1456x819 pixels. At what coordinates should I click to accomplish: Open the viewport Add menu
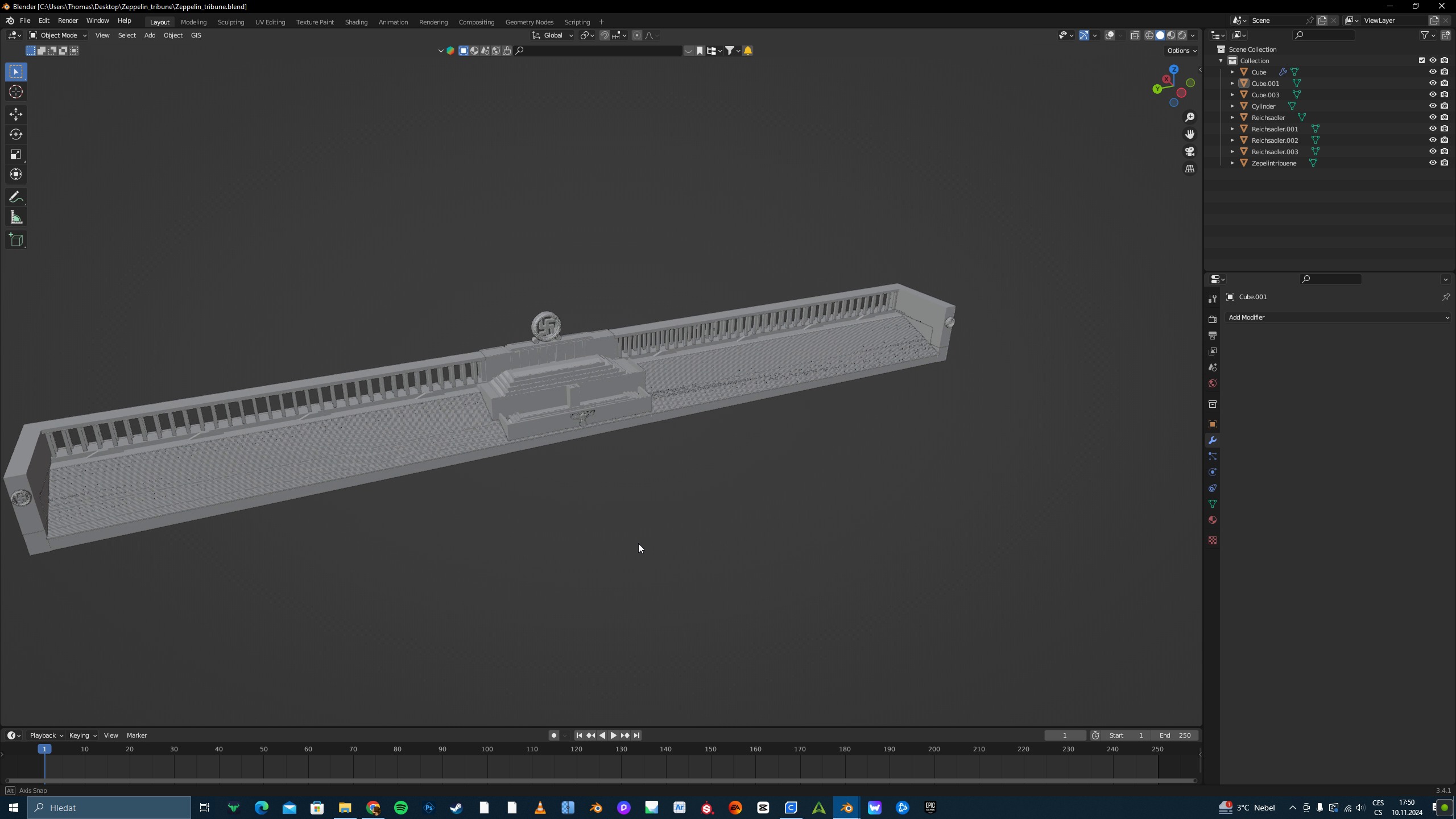coord(150,35)
